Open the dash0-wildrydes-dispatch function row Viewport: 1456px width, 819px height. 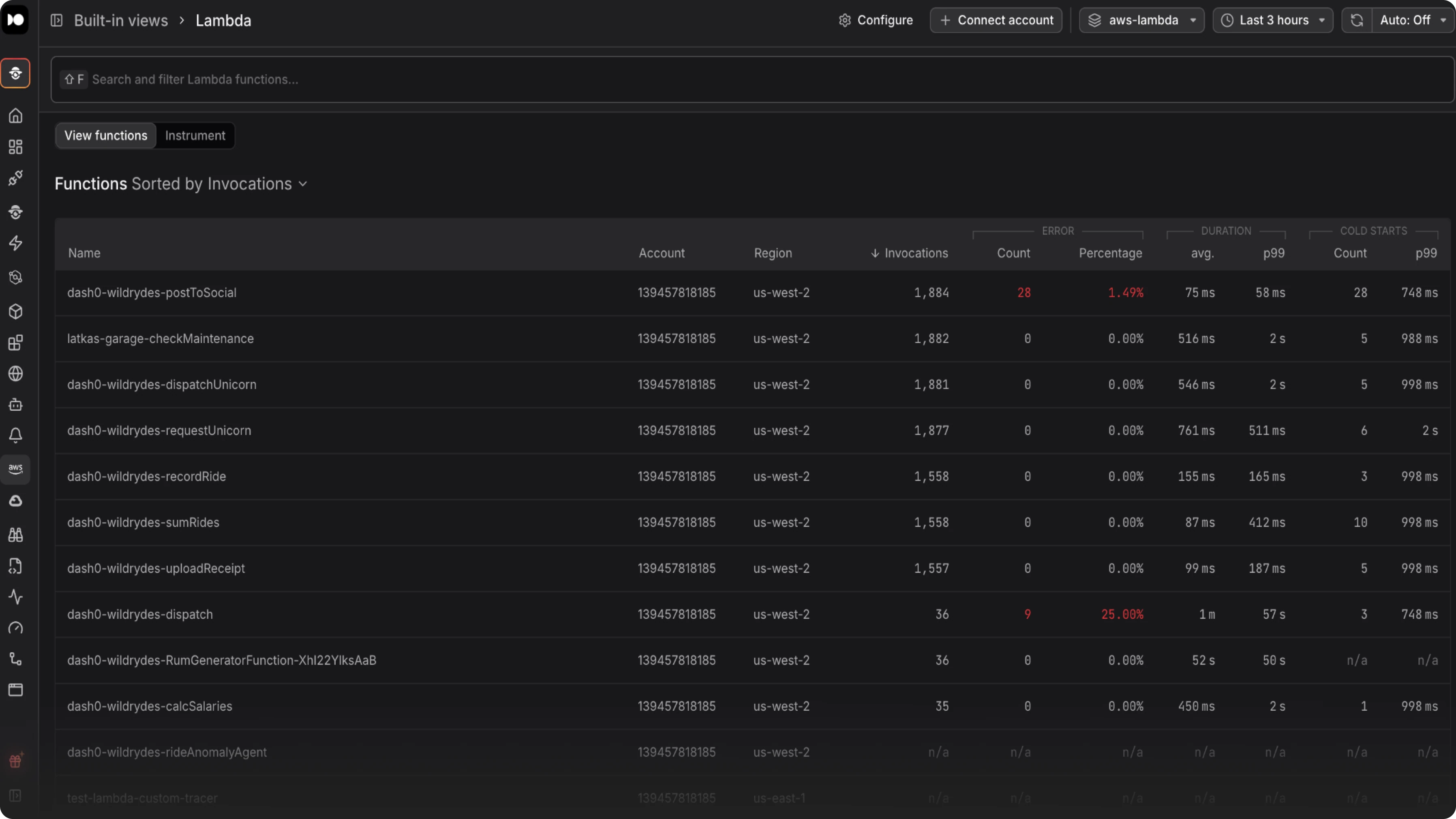(x=752, y=614)
